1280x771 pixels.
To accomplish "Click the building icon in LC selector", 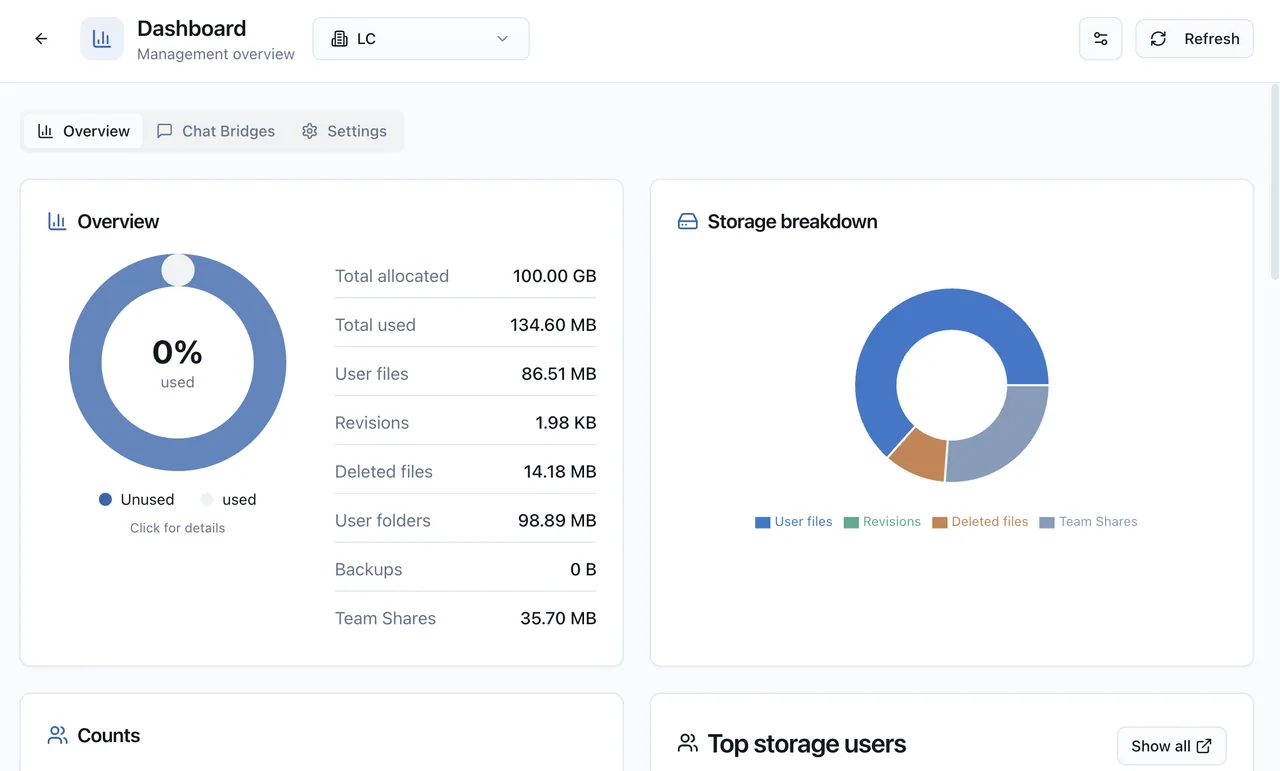I will click(x=339, y=39).
